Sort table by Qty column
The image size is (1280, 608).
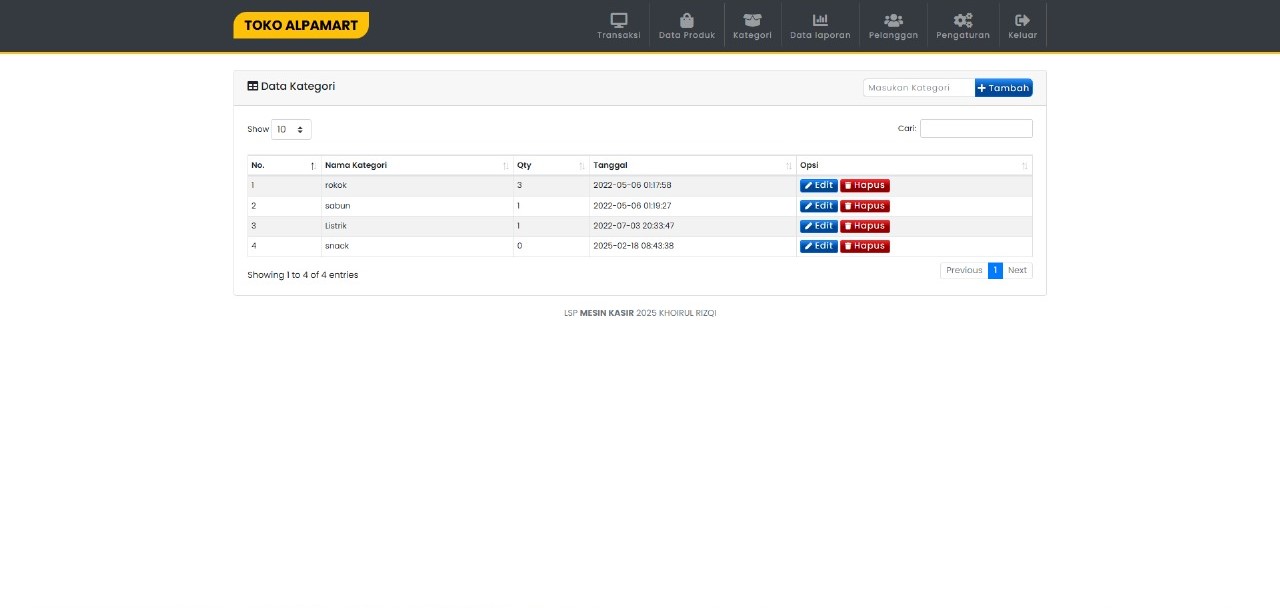click(x=551, y=165)
